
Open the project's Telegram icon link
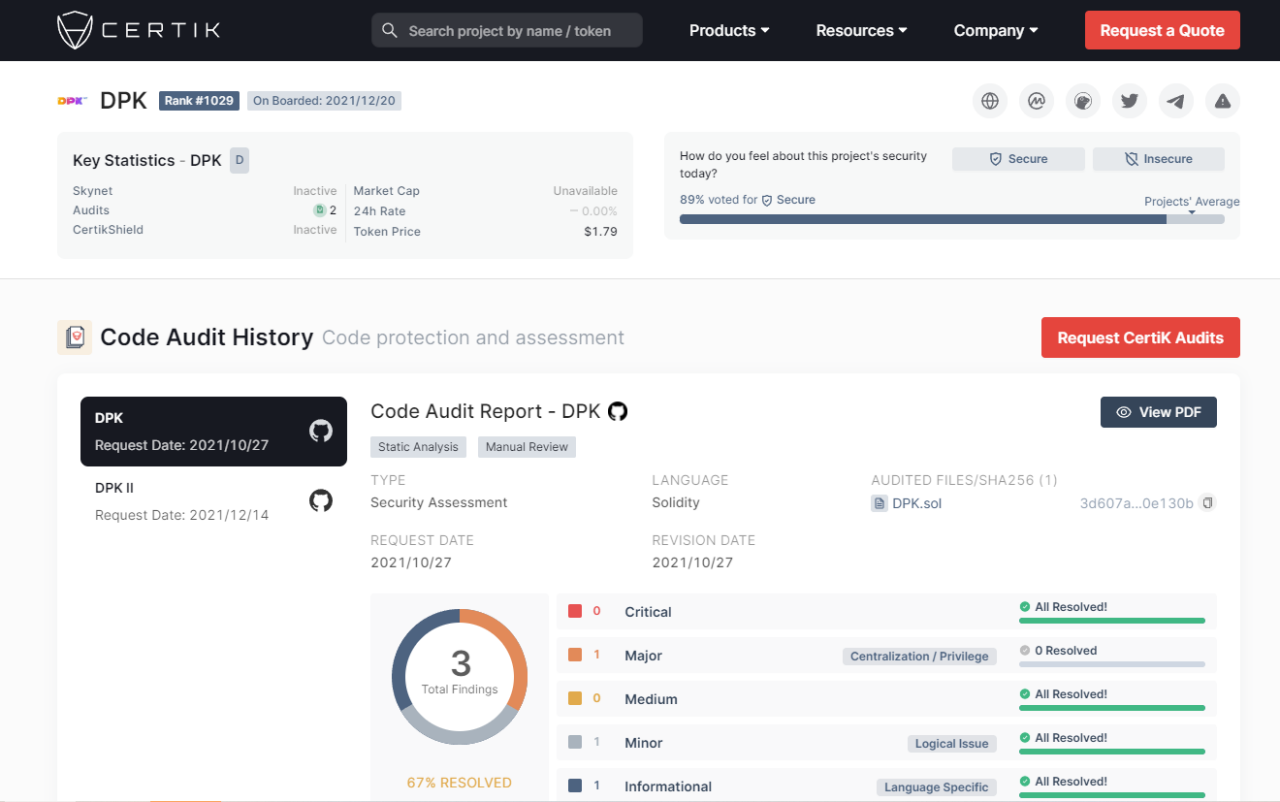pos(1176,101)
